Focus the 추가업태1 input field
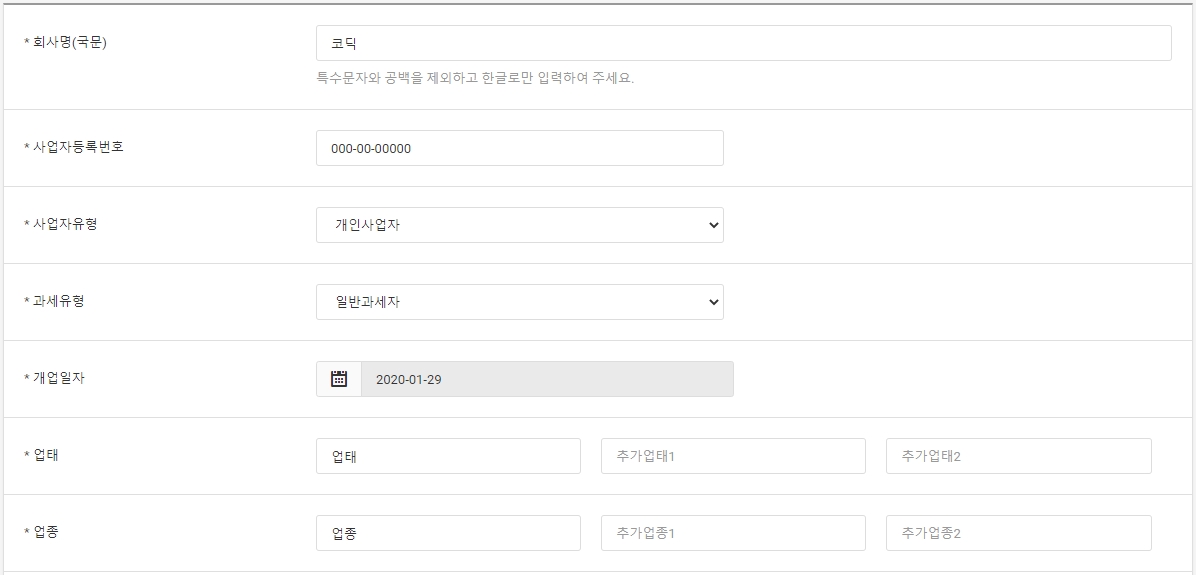The height and width of the screenshot is (575, 1196). tap(733, 456)
